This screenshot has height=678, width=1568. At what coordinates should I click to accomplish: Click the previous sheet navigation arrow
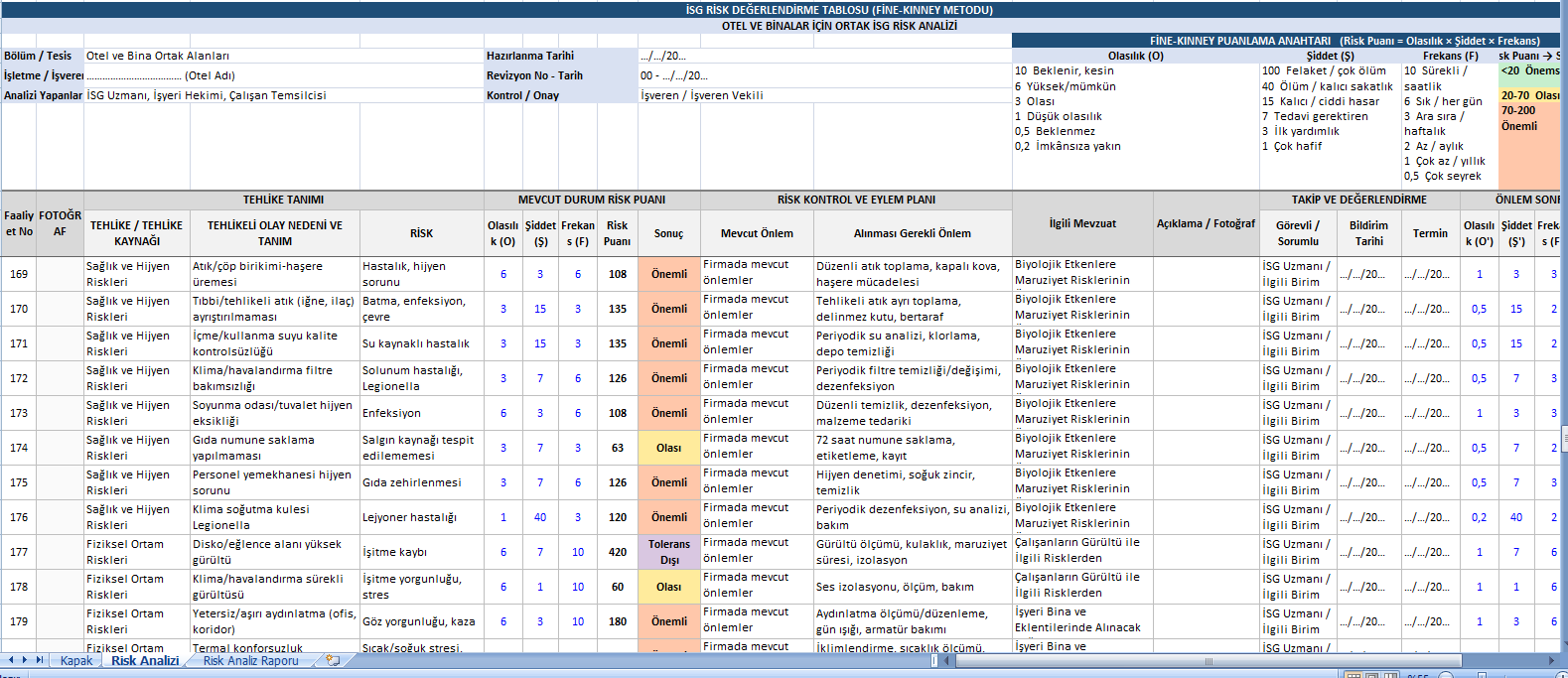coord(11,660)
